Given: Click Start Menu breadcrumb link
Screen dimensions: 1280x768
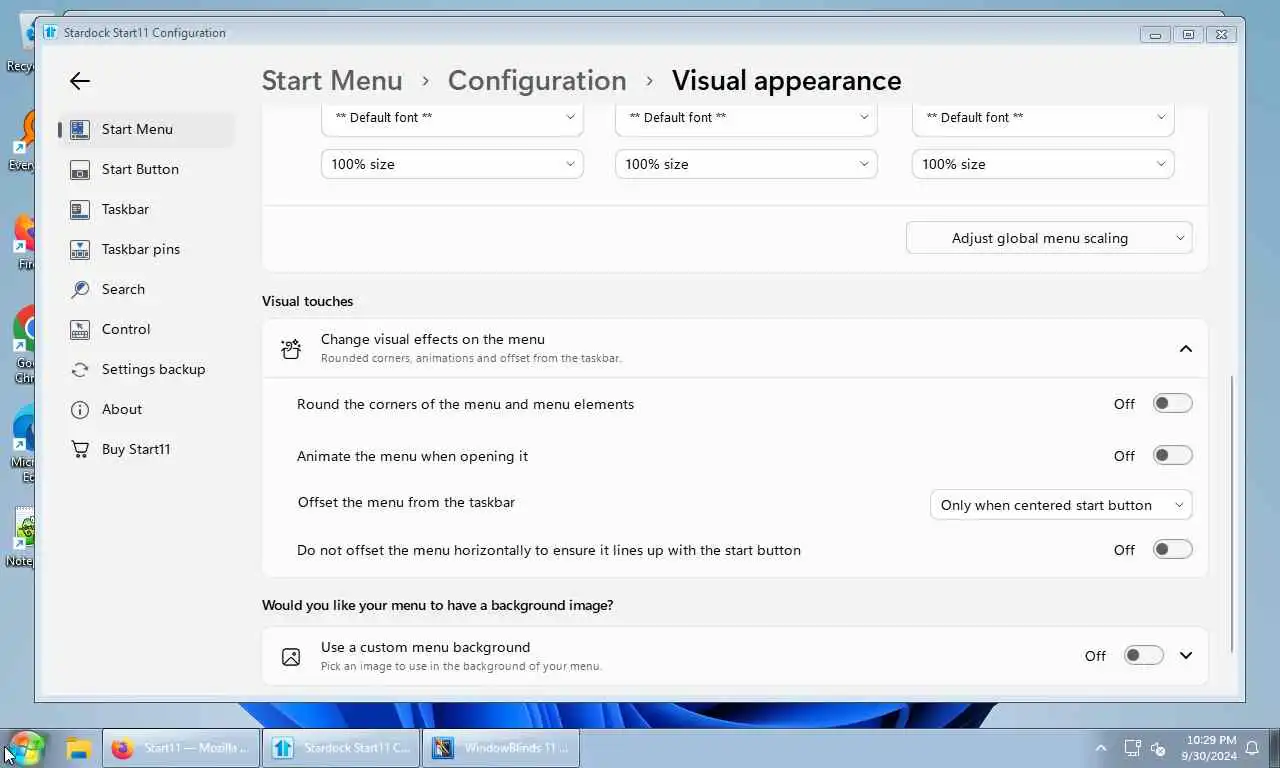Looking at the screenshot, I should [x=332, y=81].
